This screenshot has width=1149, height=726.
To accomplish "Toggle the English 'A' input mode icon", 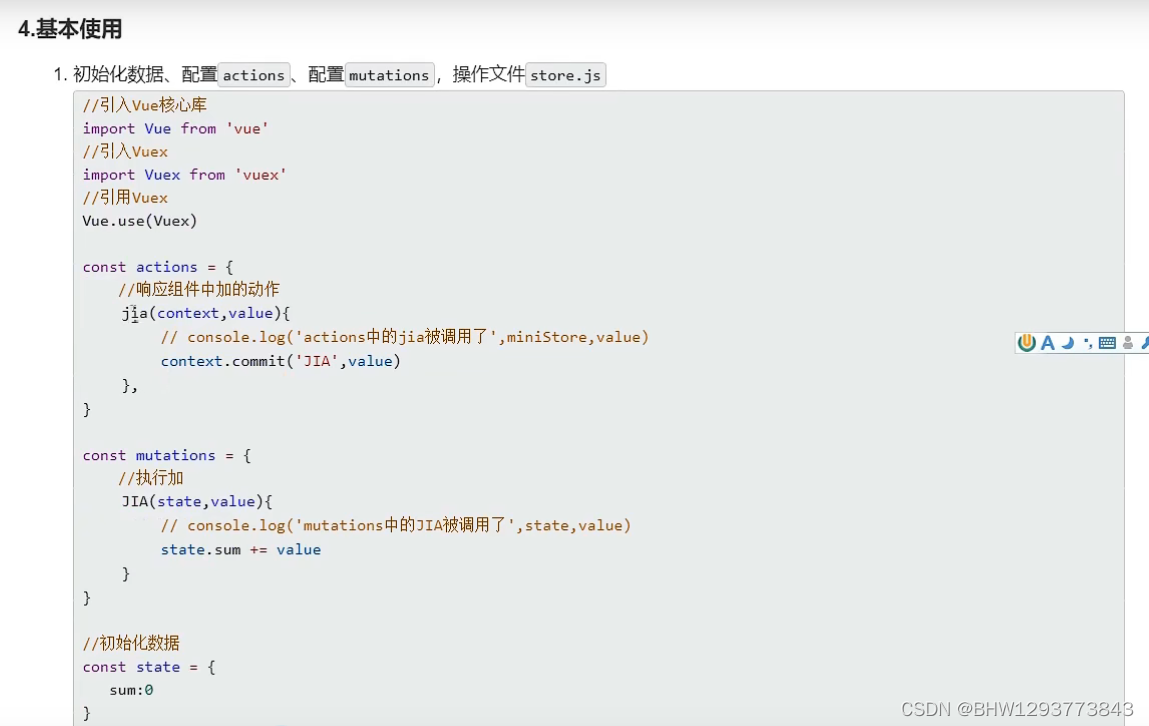I will [1048, 342].
